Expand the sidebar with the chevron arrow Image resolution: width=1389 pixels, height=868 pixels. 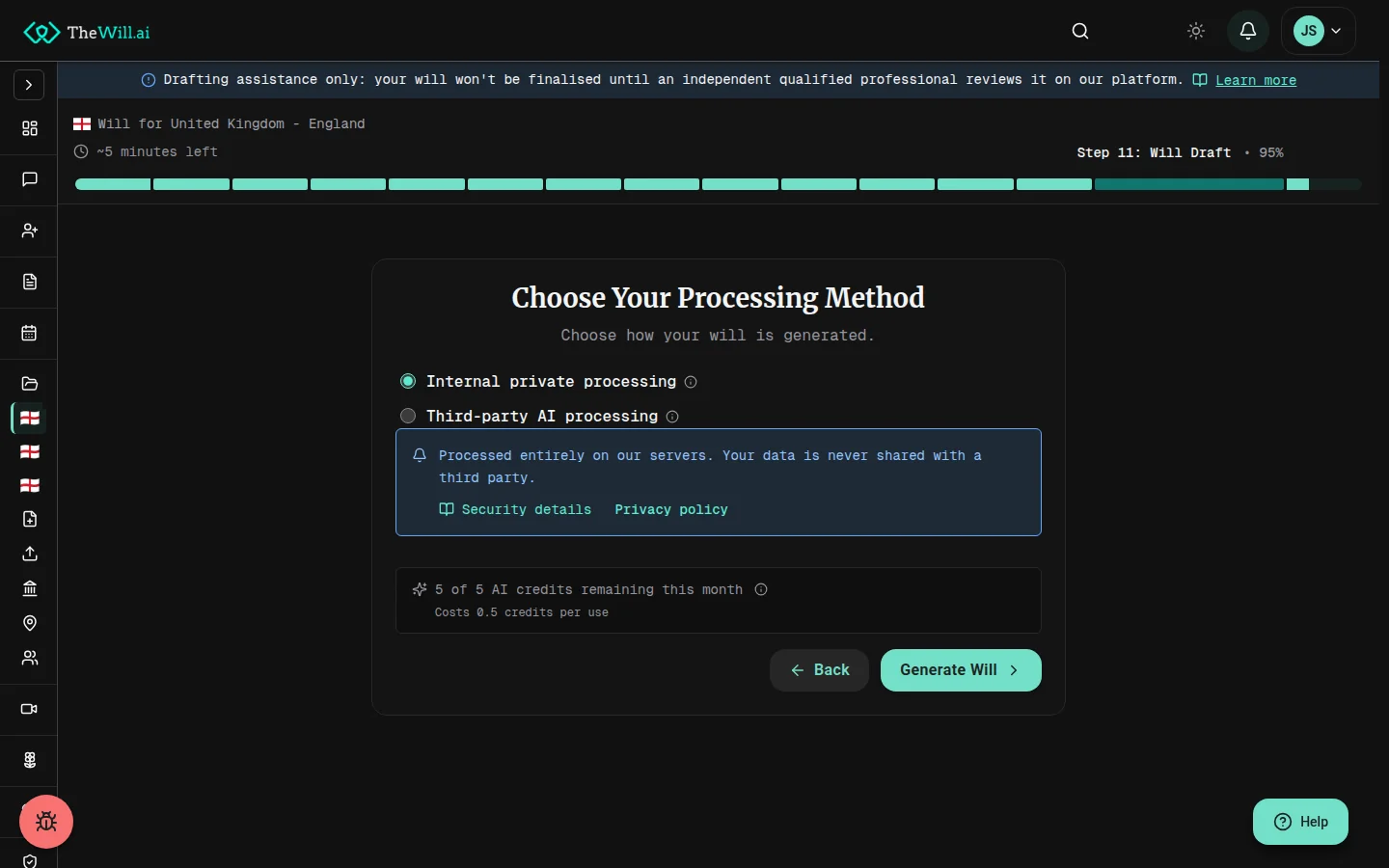[x=29, y=85]
